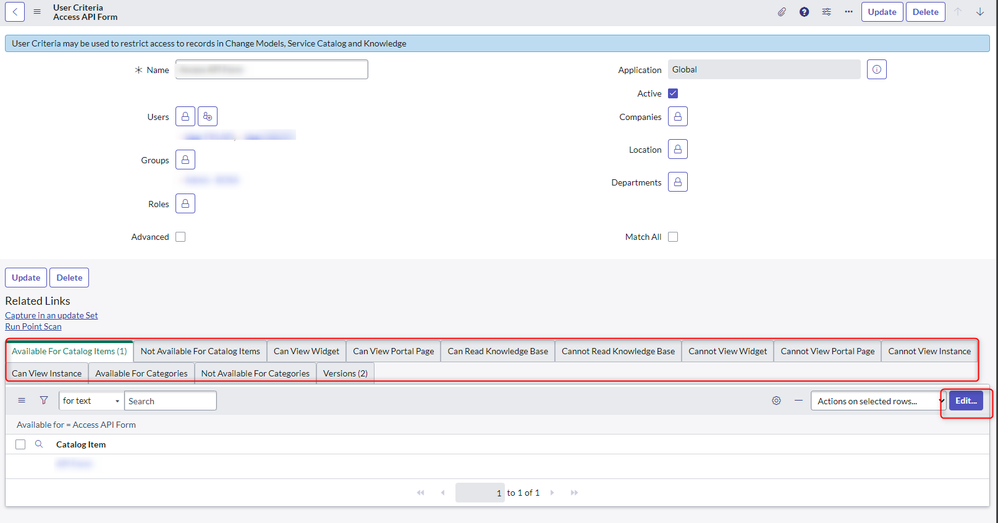The image size is (998, 523).
Task: Click the Update button below the form
Action: coord(26,277)
